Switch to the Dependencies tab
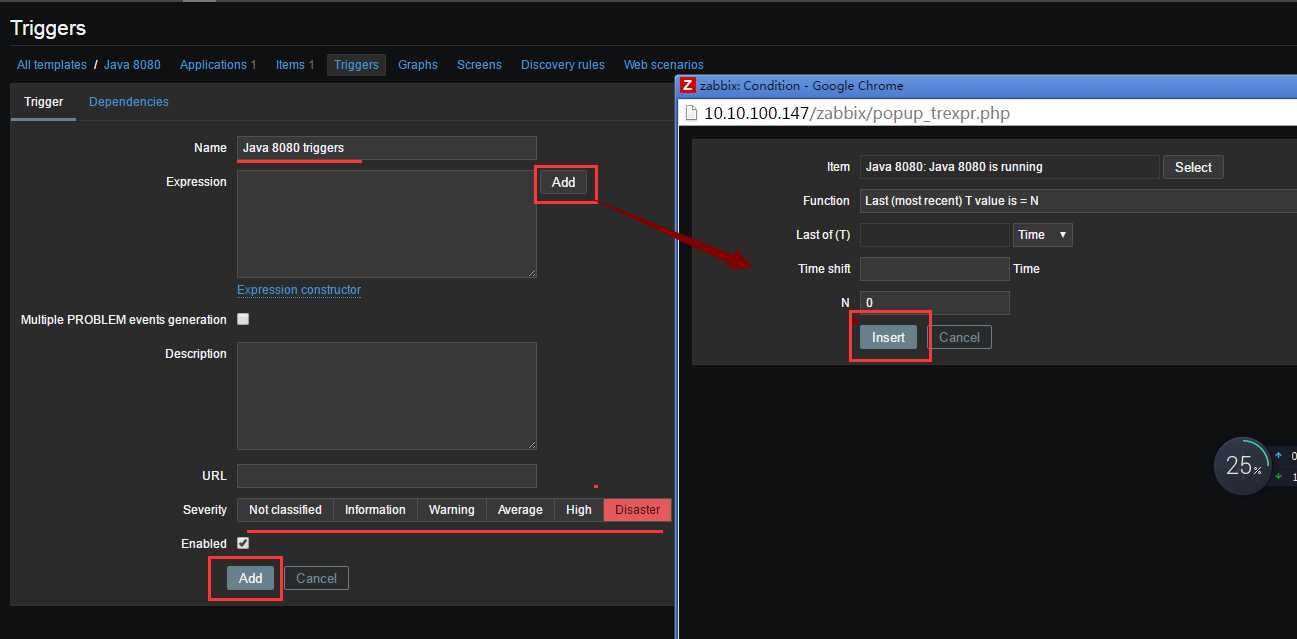This screenshot has width=1297, height=639. coord(129,102)
